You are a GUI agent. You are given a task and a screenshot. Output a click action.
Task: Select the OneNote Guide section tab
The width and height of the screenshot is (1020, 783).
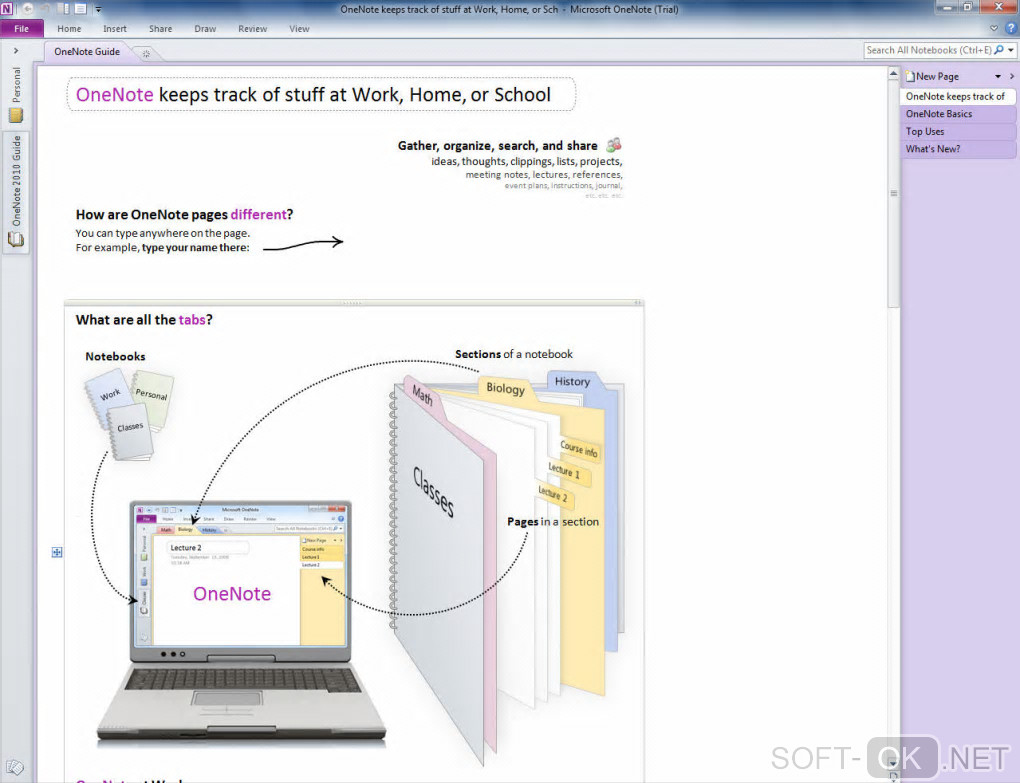(87, 51)
